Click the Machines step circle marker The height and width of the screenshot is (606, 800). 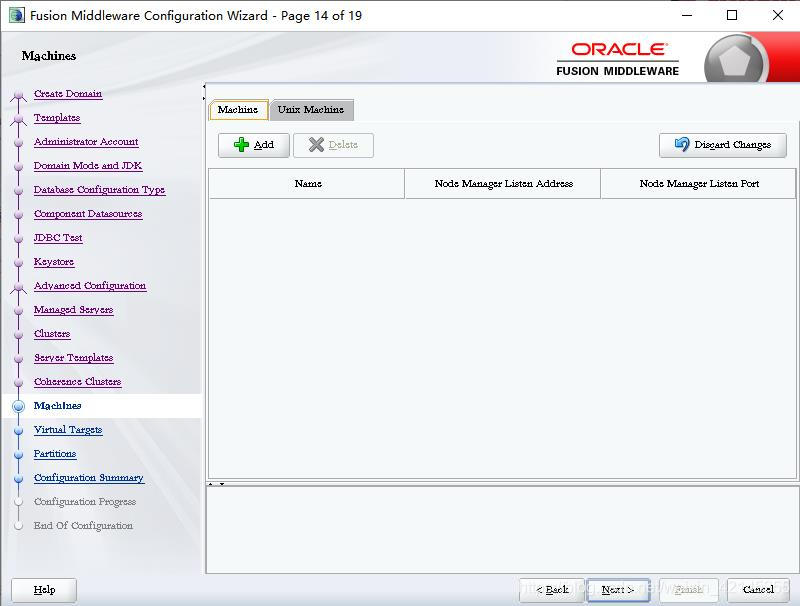[19, 406]
